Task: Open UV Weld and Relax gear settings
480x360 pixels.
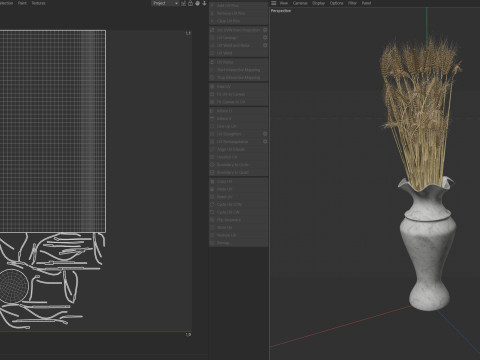Action: (265, 45)
